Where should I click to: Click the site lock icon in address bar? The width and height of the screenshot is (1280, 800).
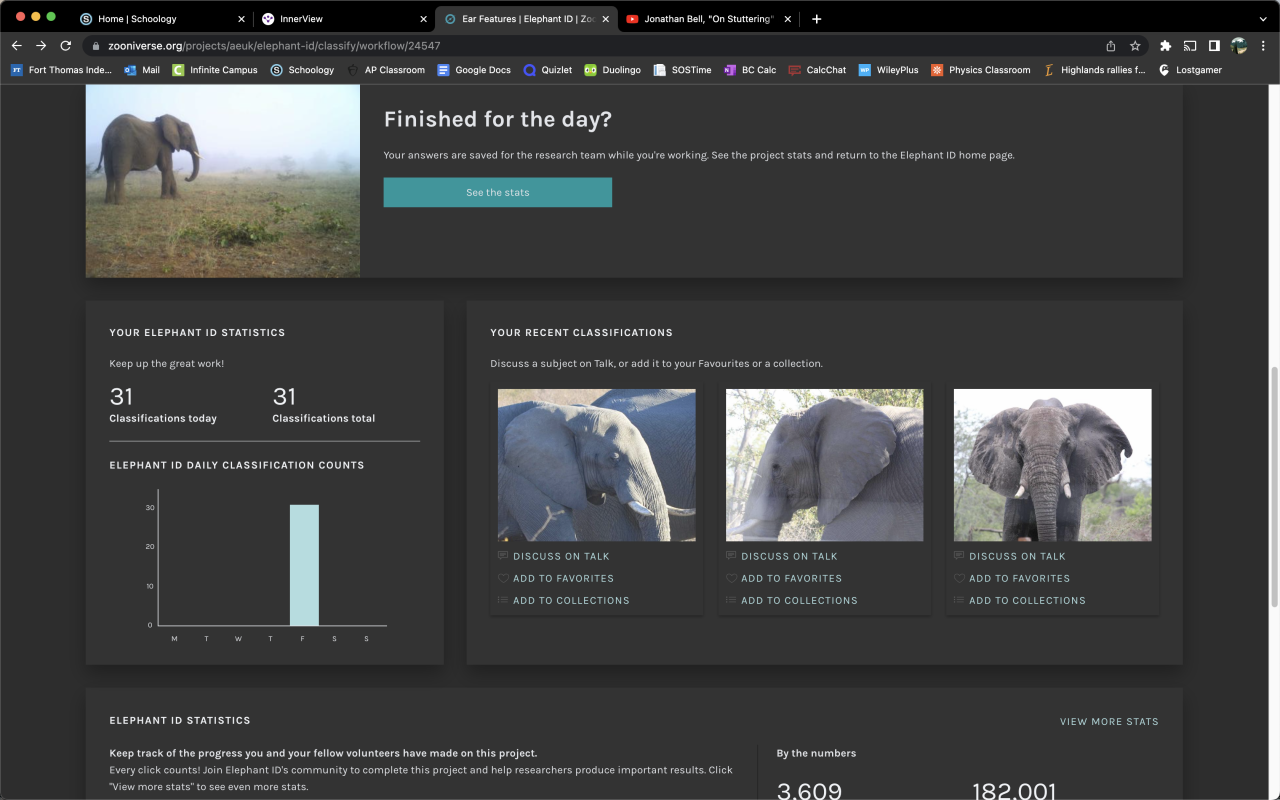96,46
